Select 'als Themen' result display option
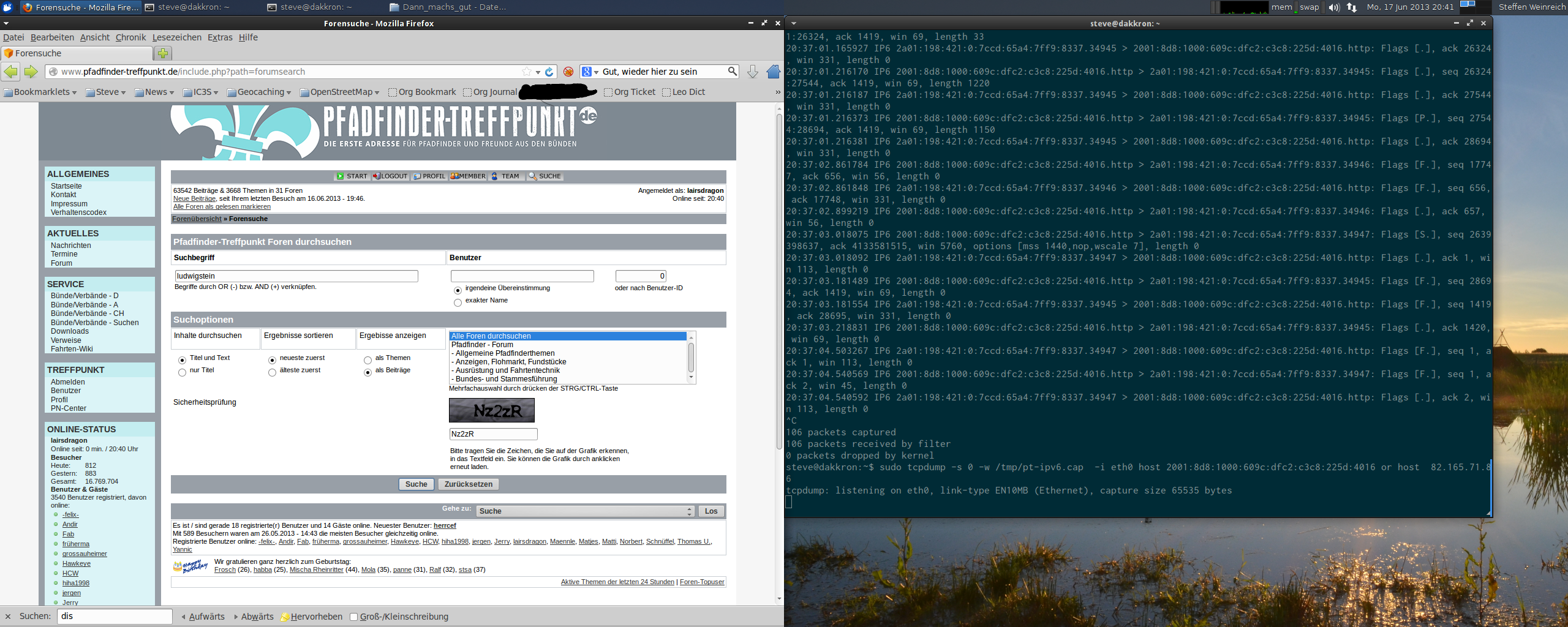Screen dimensions: 1568x627 point(367,360)
